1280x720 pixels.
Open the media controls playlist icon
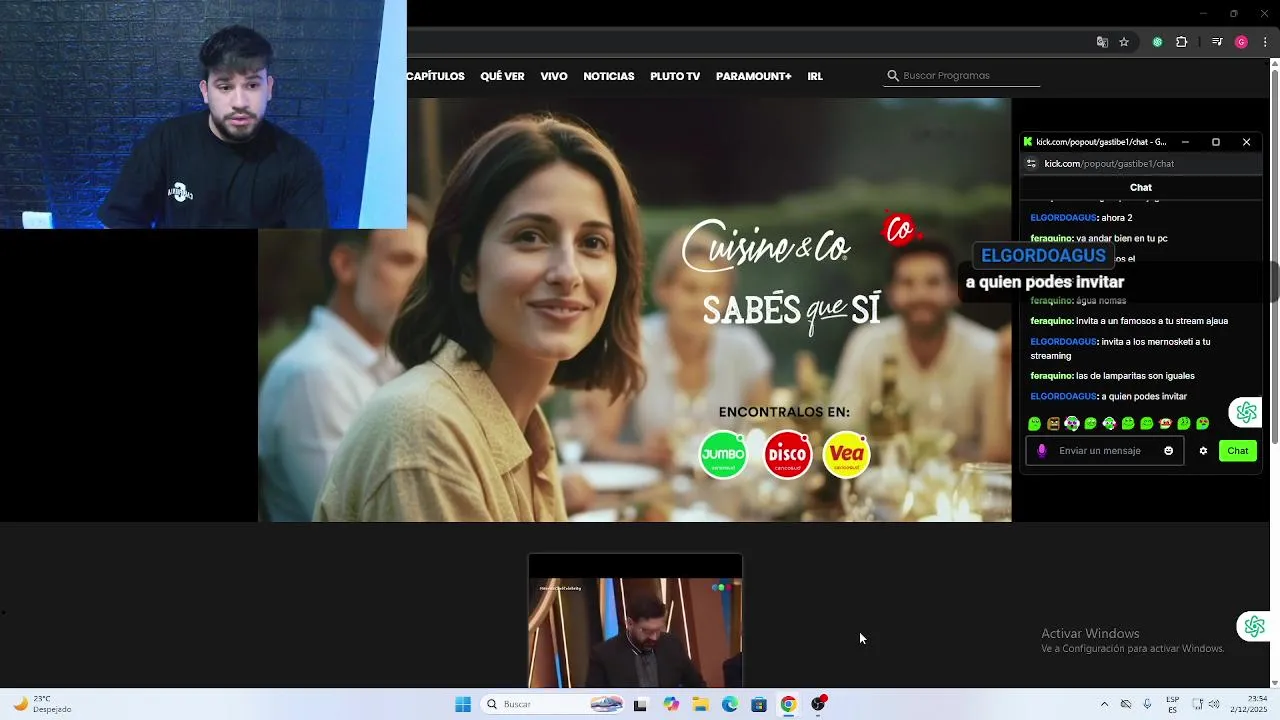[1217, 42]
